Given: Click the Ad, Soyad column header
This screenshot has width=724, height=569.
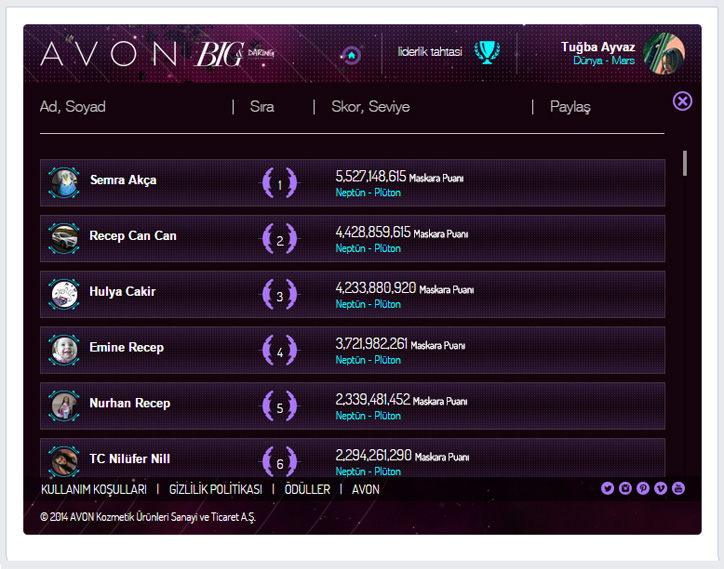Looking at the screenshot, I should [x=72, y=107].
